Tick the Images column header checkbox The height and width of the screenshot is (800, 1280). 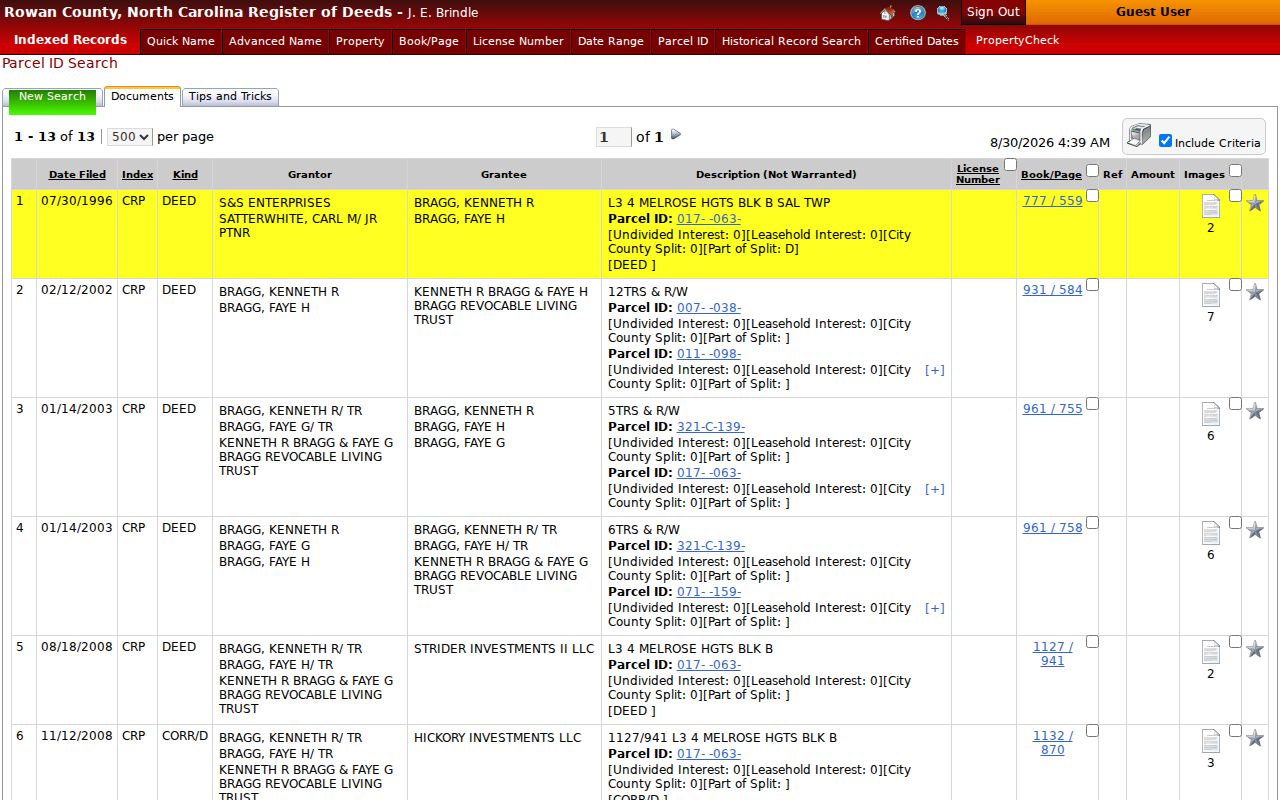[x=1235, y=171]
